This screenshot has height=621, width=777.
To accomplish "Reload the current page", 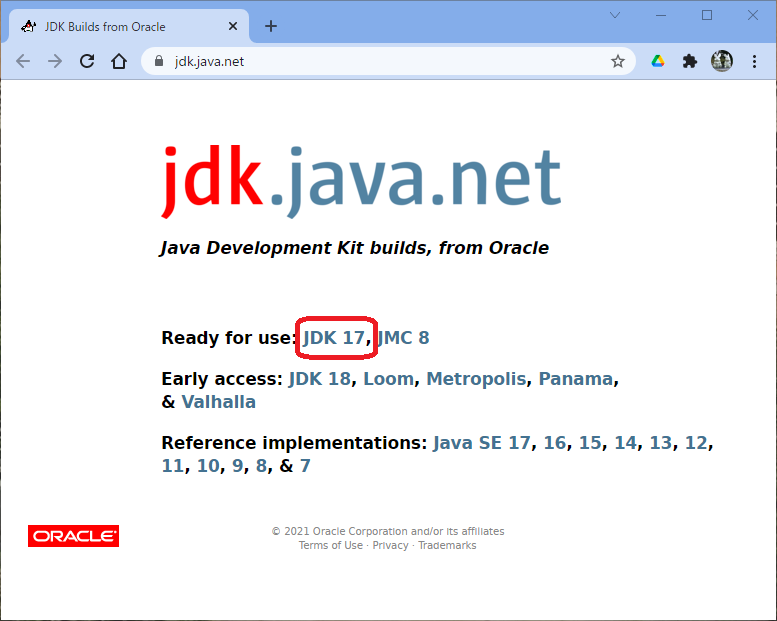I will [87, 61].
